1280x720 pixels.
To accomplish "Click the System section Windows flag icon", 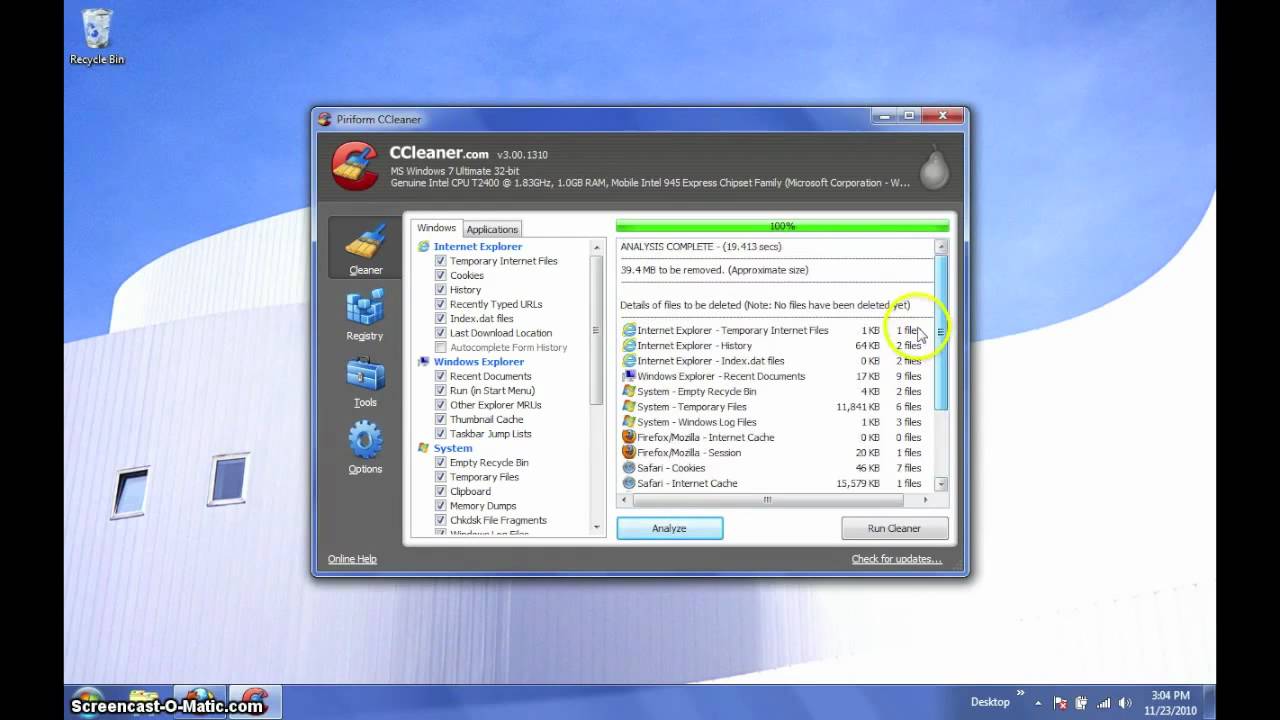I will (424, 448).
